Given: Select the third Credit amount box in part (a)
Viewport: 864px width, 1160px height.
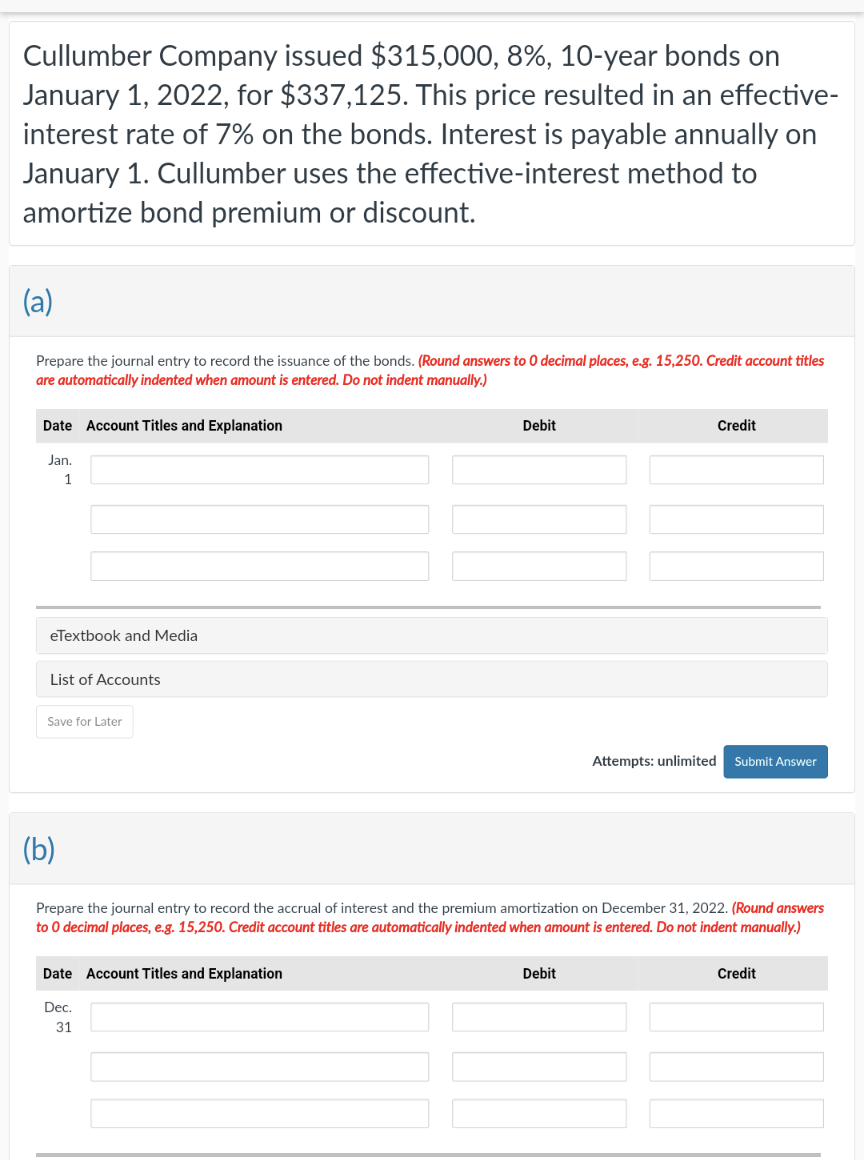Looking at the screenshot, I should click(736, 565).
